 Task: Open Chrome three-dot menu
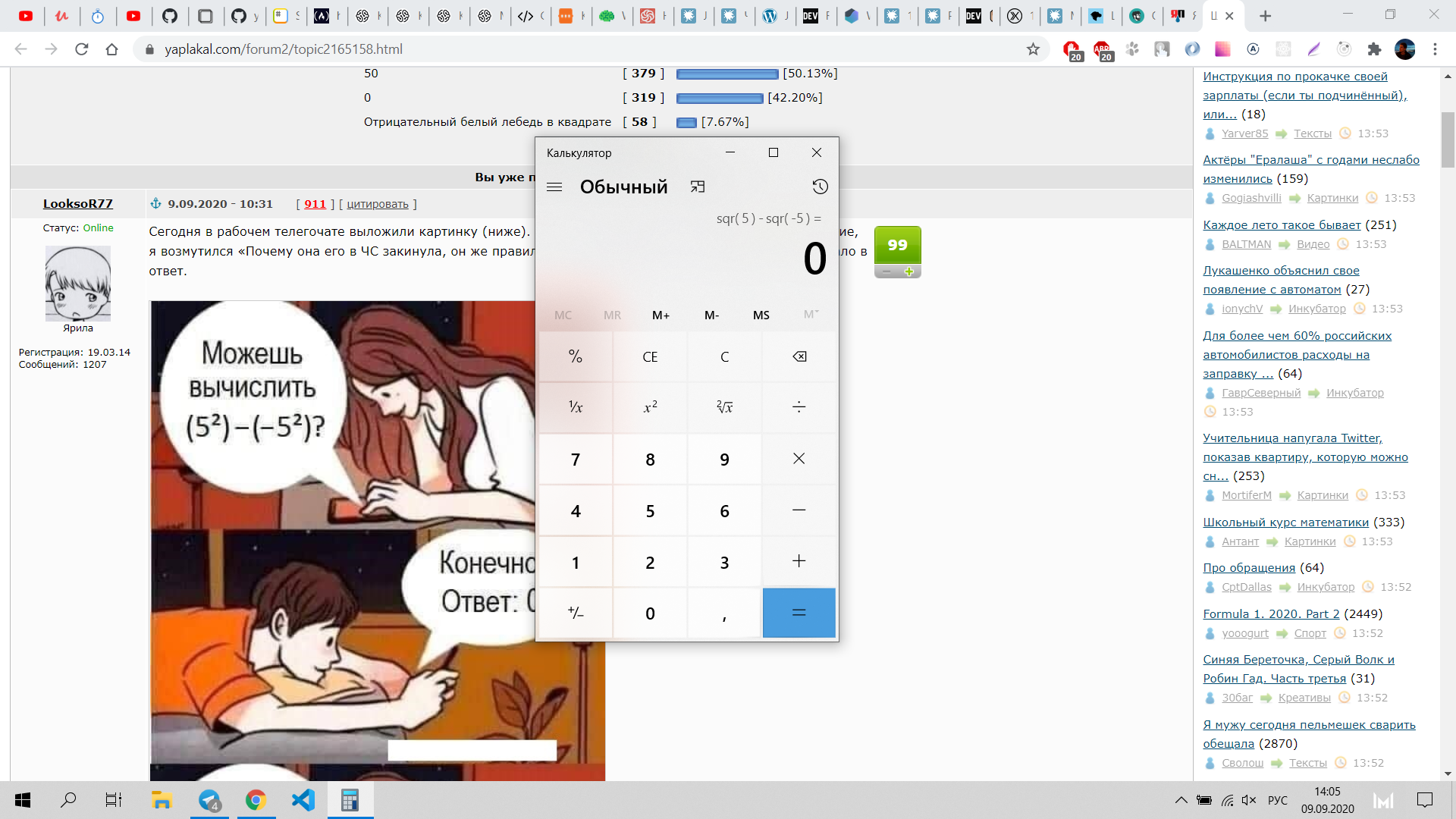point(1435,49)
